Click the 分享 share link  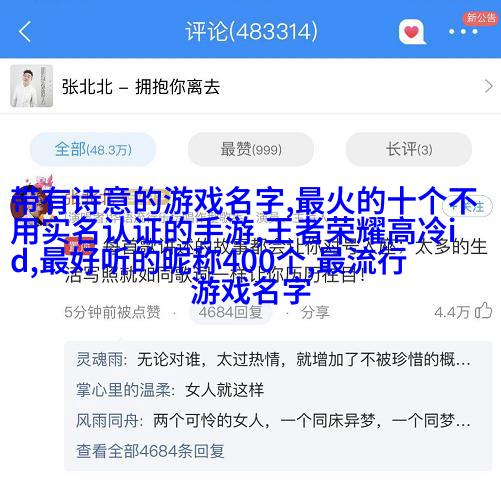[x=315, y=312]
